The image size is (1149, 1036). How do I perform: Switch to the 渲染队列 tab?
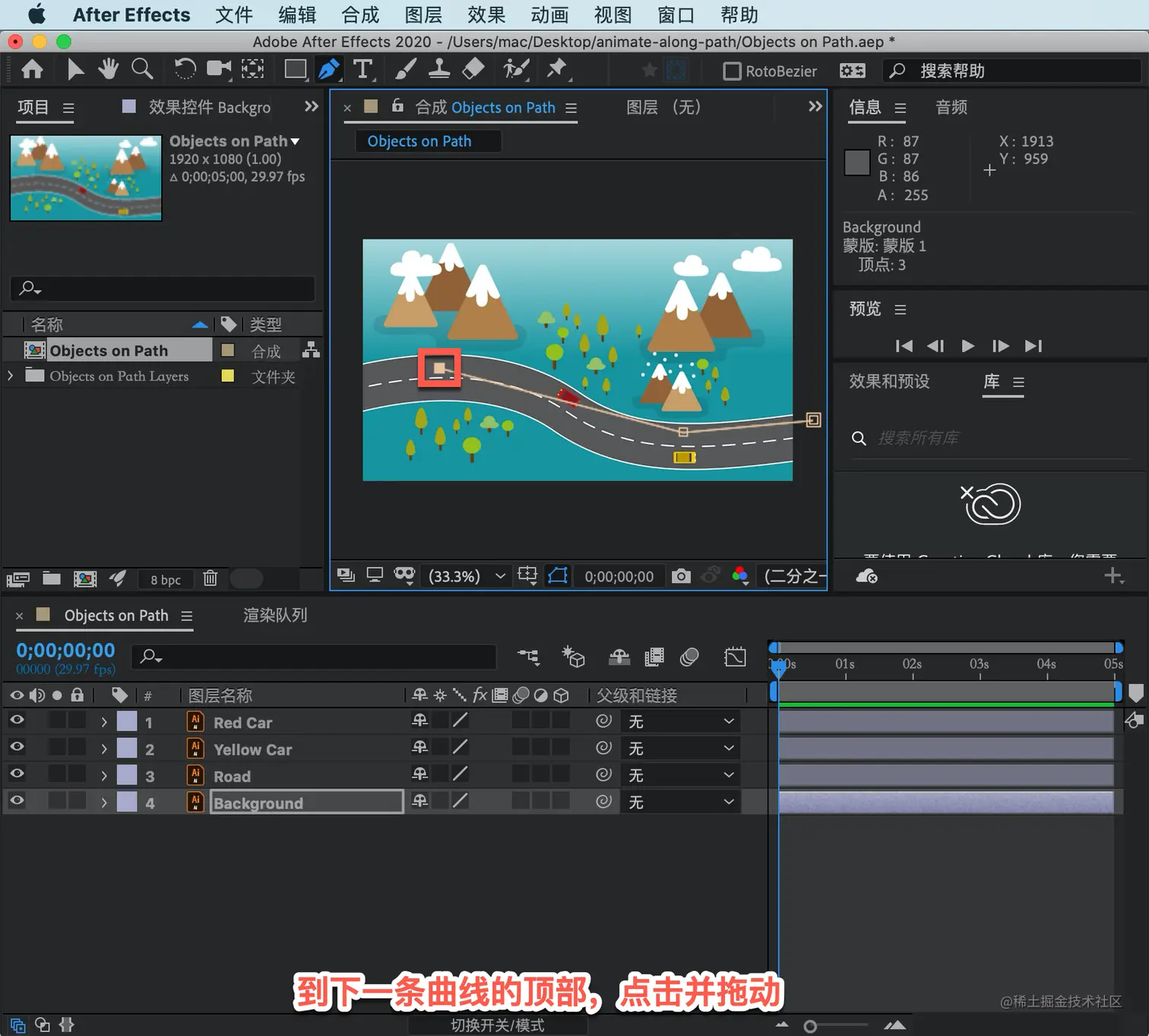pos(275,615)
